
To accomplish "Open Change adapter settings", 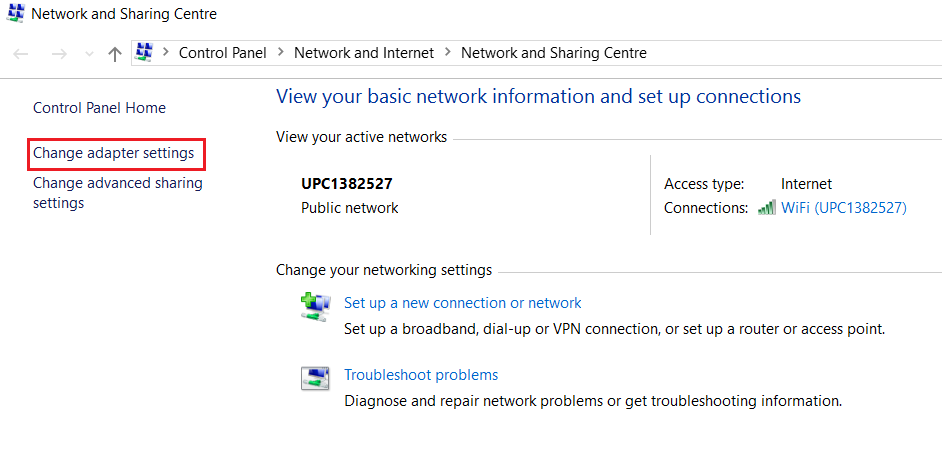I will 114,153.
